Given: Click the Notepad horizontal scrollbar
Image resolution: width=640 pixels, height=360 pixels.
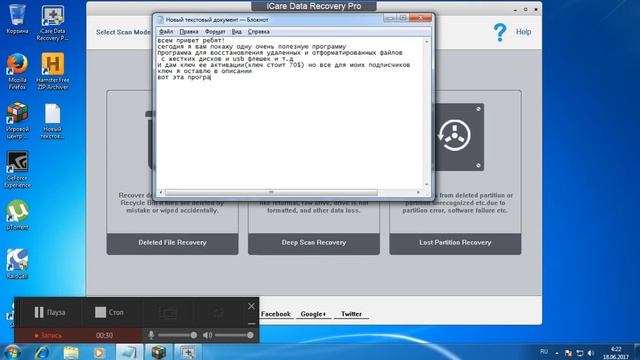Looking at the screenshot, I should pos(271,192).
